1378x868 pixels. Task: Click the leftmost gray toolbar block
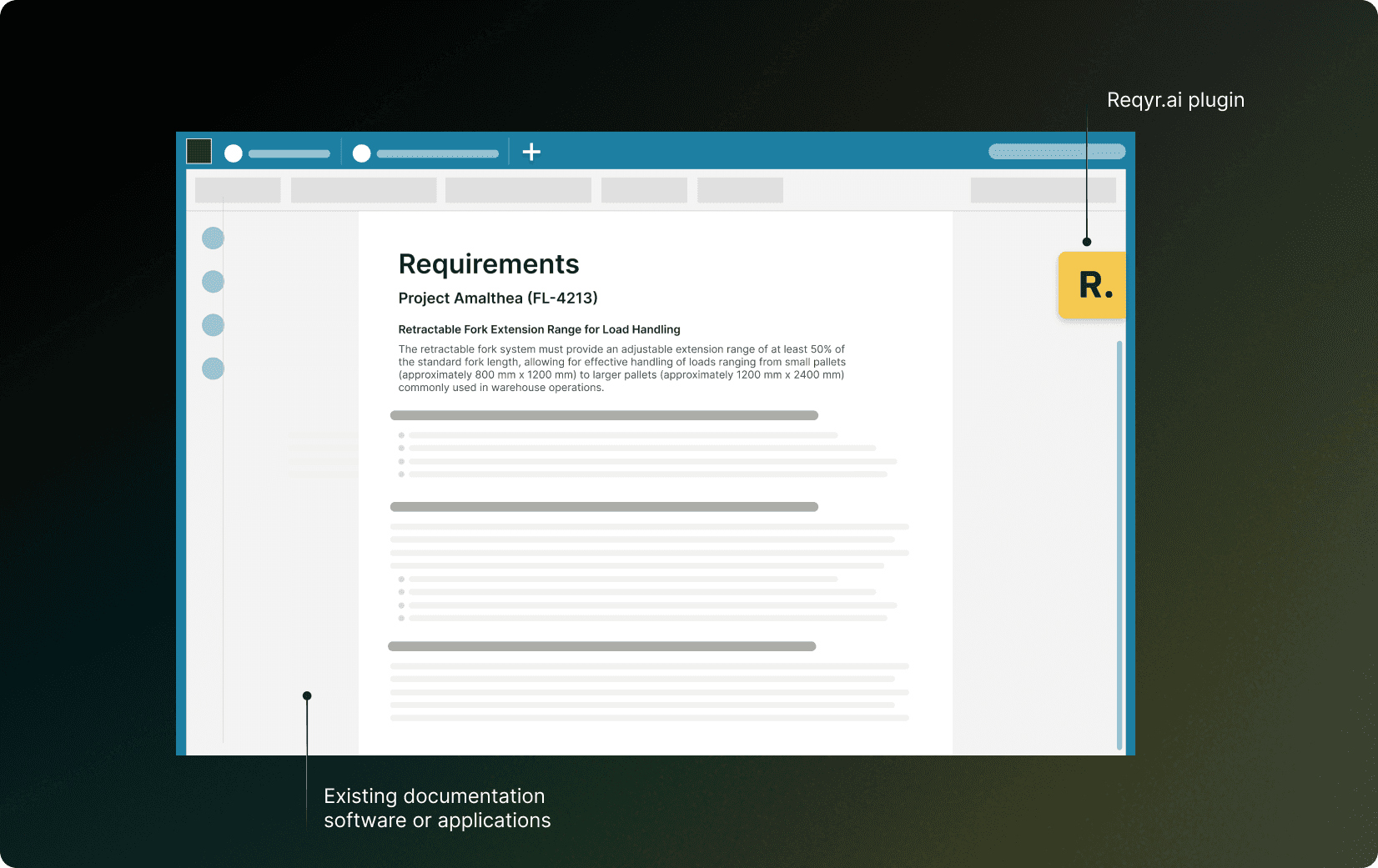[x=238, y=190]
